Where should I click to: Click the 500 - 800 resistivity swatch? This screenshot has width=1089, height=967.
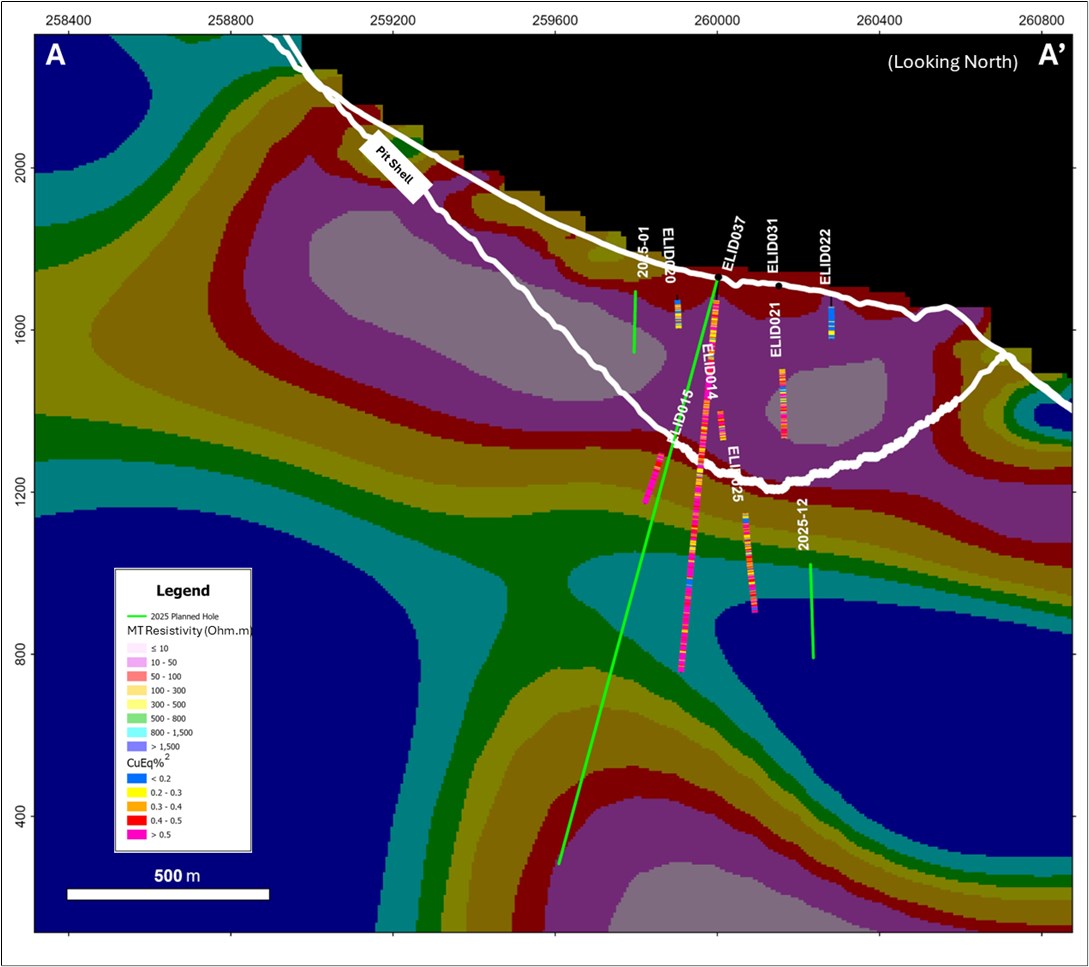pos(138,718)
